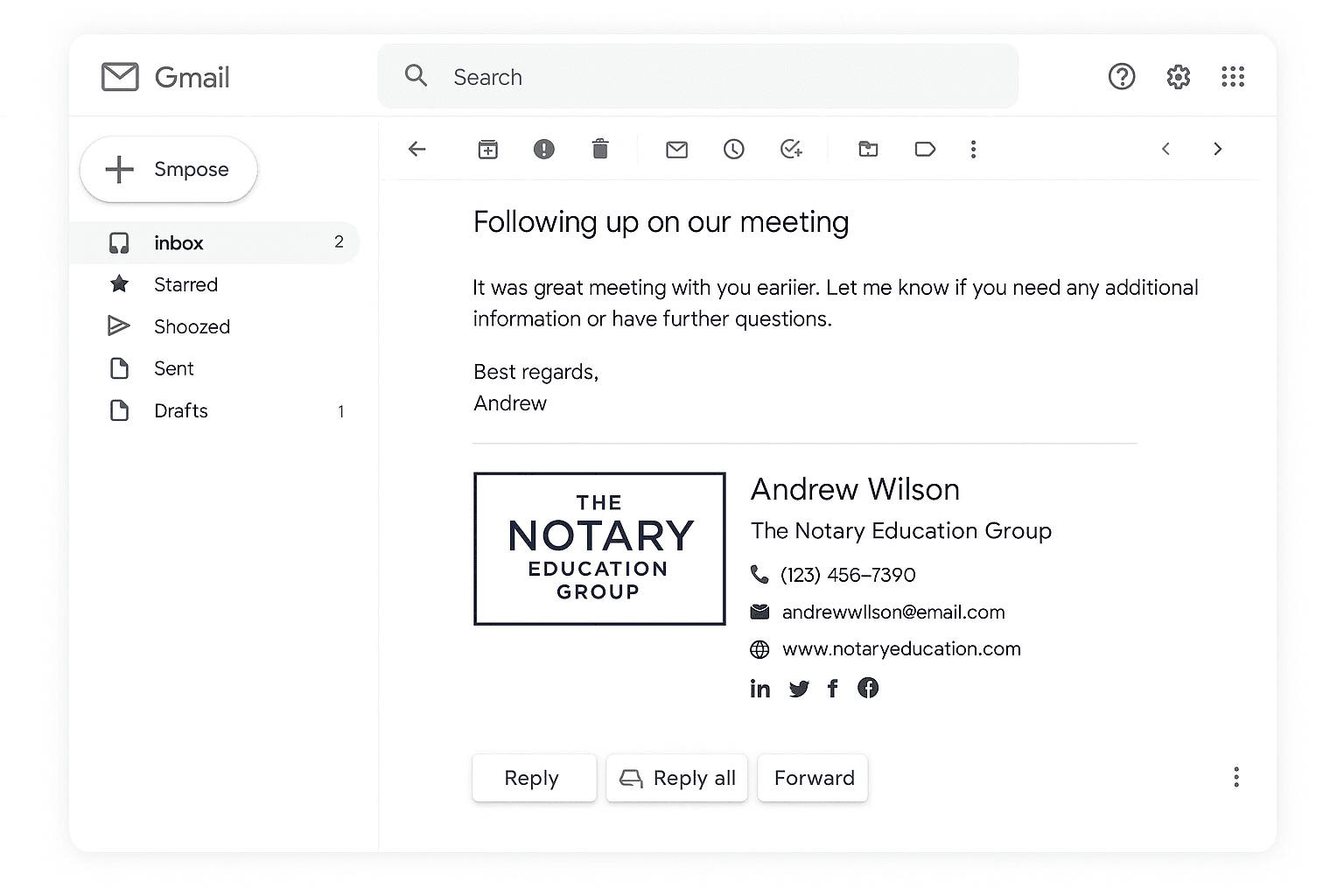Open the Starred folder
Viewport: 1344px width, 896px height.
pos(185,284)
